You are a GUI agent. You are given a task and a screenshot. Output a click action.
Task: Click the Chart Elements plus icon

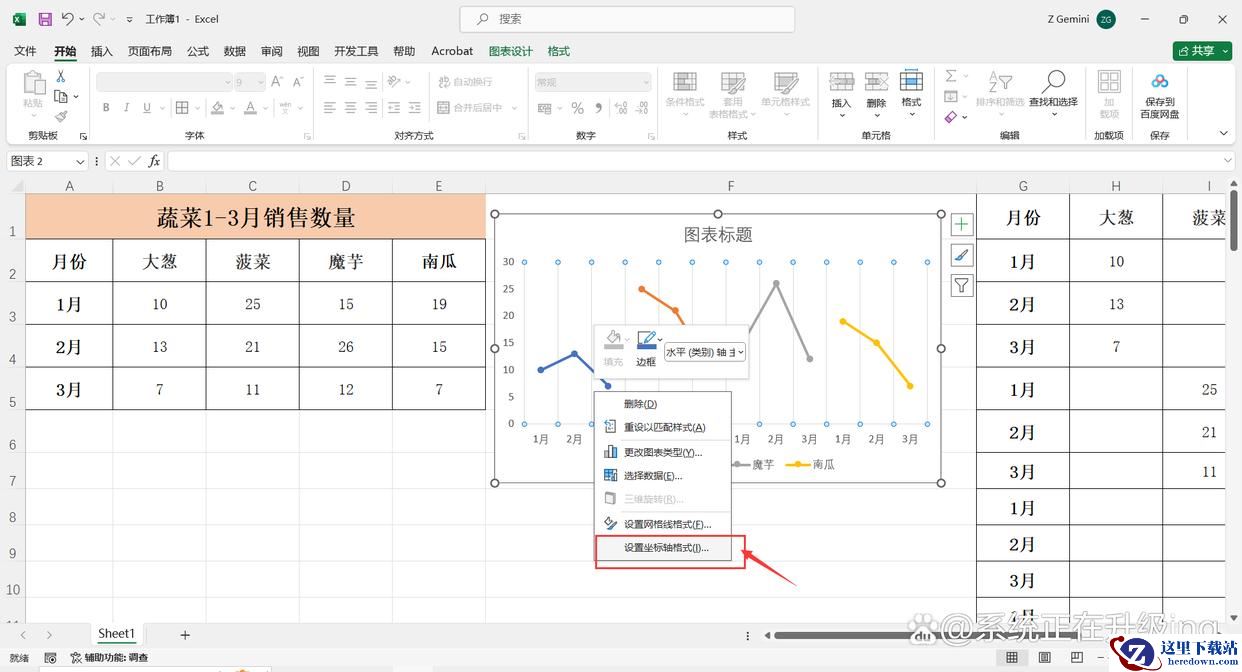click(x=961, y=224)
